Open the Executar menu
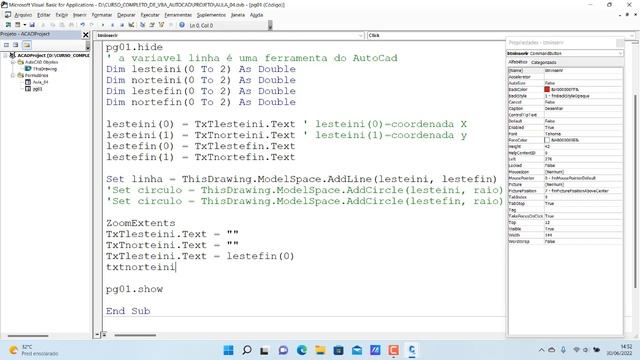The height and width of the screenshot is (360, 640). [150, 15]
